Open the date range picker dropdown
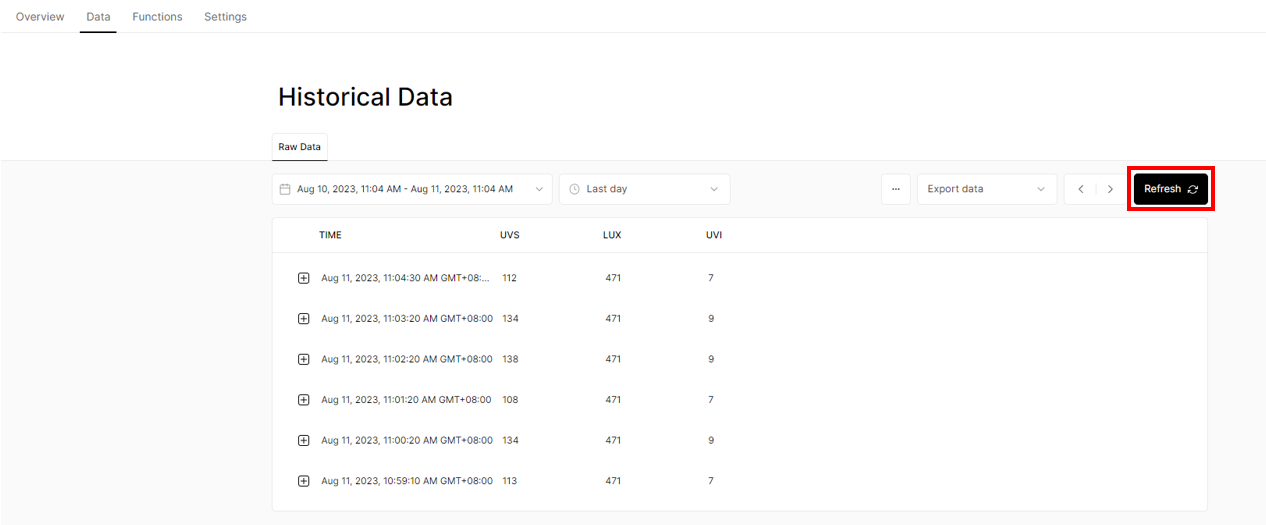Viewport: 1266px width, 525px height. (x=412, y=189)
